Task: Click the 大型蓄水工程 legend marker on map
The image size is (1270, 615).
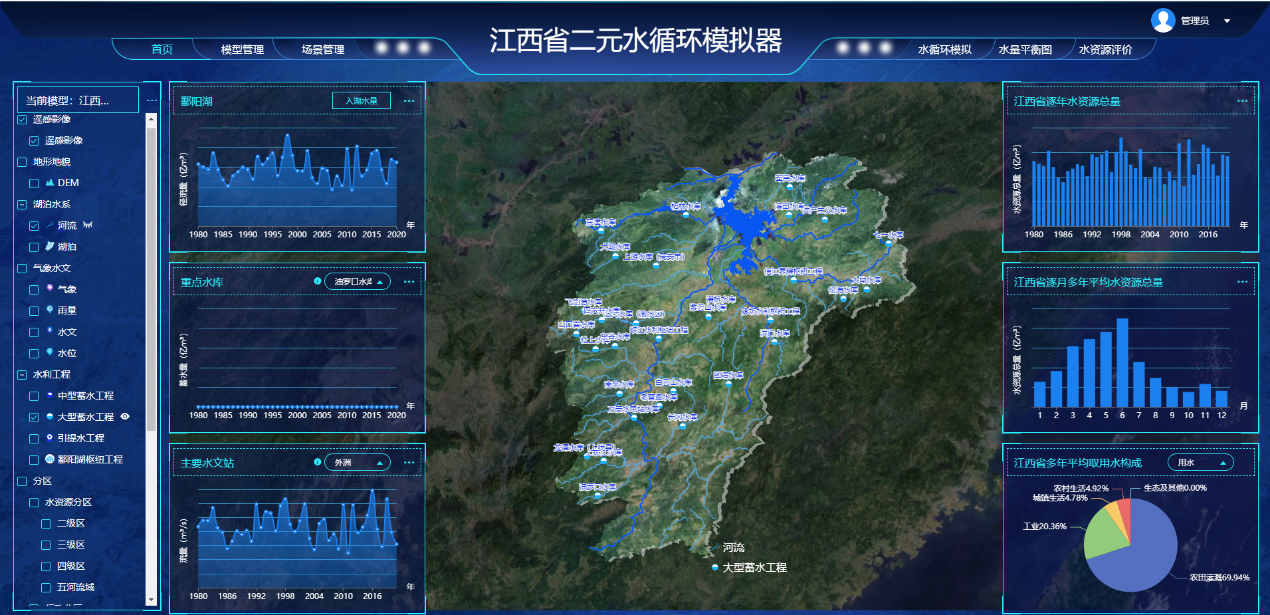Action: 714,568
